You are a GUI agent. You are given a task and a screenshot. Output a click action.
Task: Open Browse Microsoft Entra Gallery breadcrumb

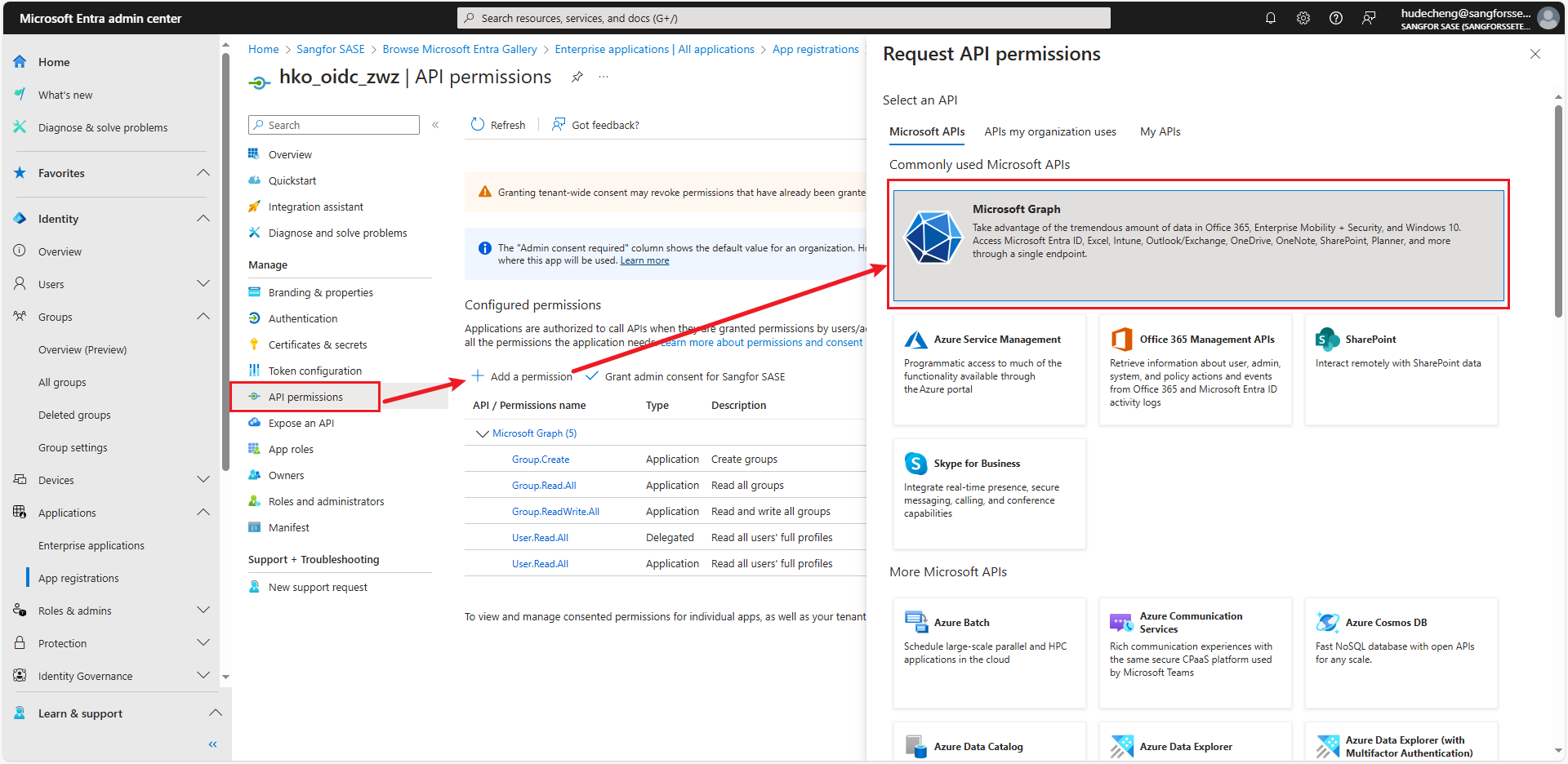460,49
